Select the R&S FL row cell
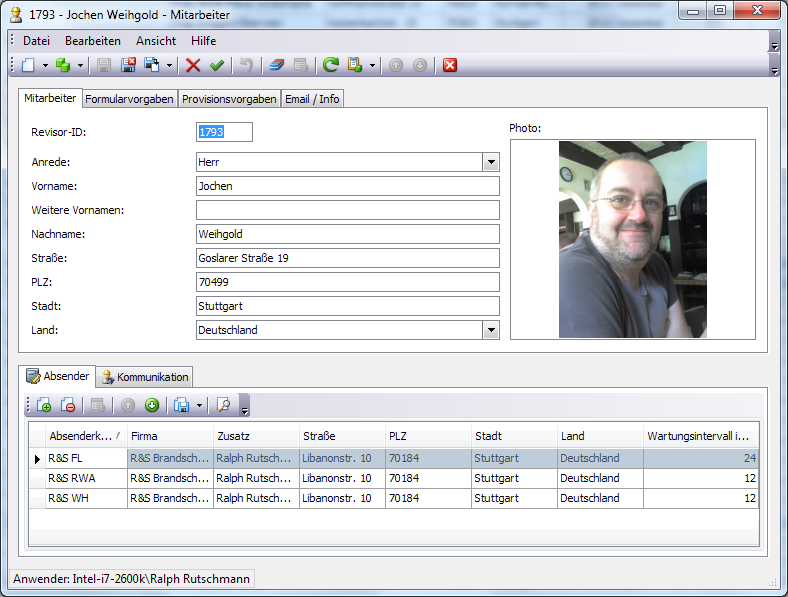Screen dimensions: 788x597 pyautogui.click(x=86, y=458)
